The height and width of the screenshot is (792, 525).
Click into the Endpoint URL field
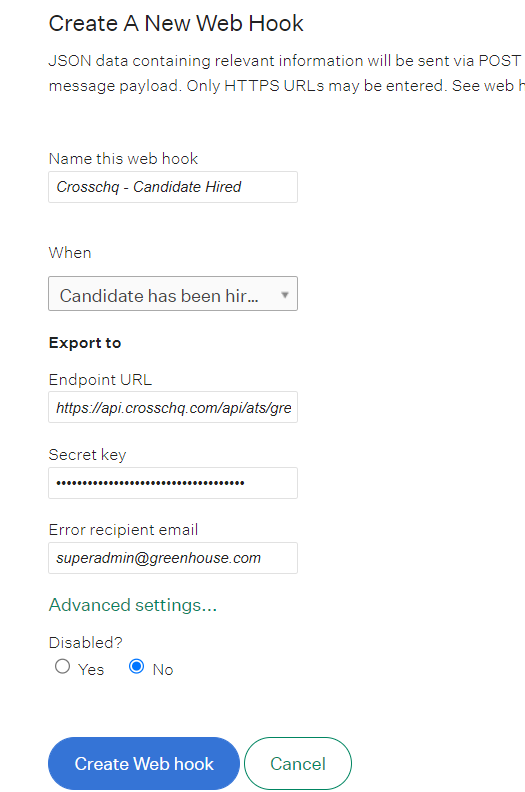pyautogui.click(x=173, y=407)
